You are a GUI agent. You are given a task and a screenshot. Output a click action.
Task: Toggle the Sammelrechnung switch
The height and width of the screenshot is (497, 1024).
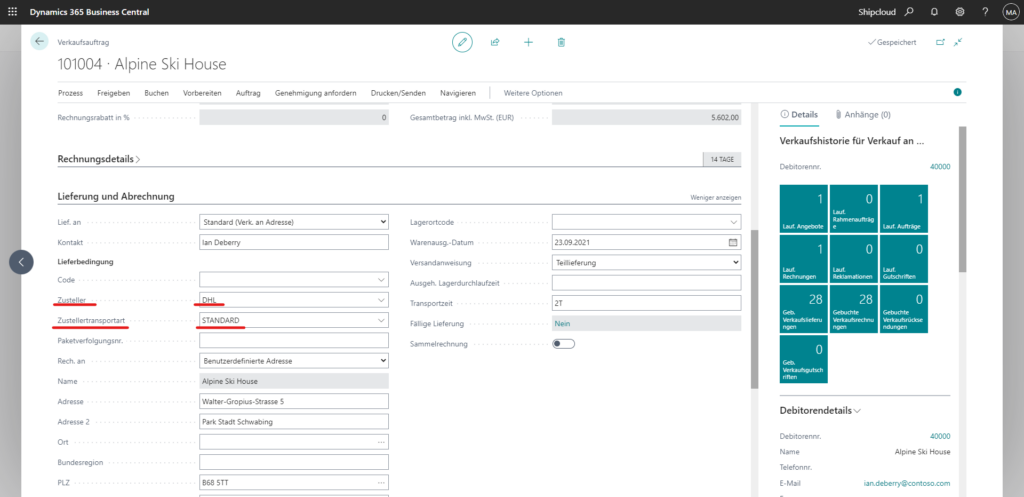(x=564, y=343)
